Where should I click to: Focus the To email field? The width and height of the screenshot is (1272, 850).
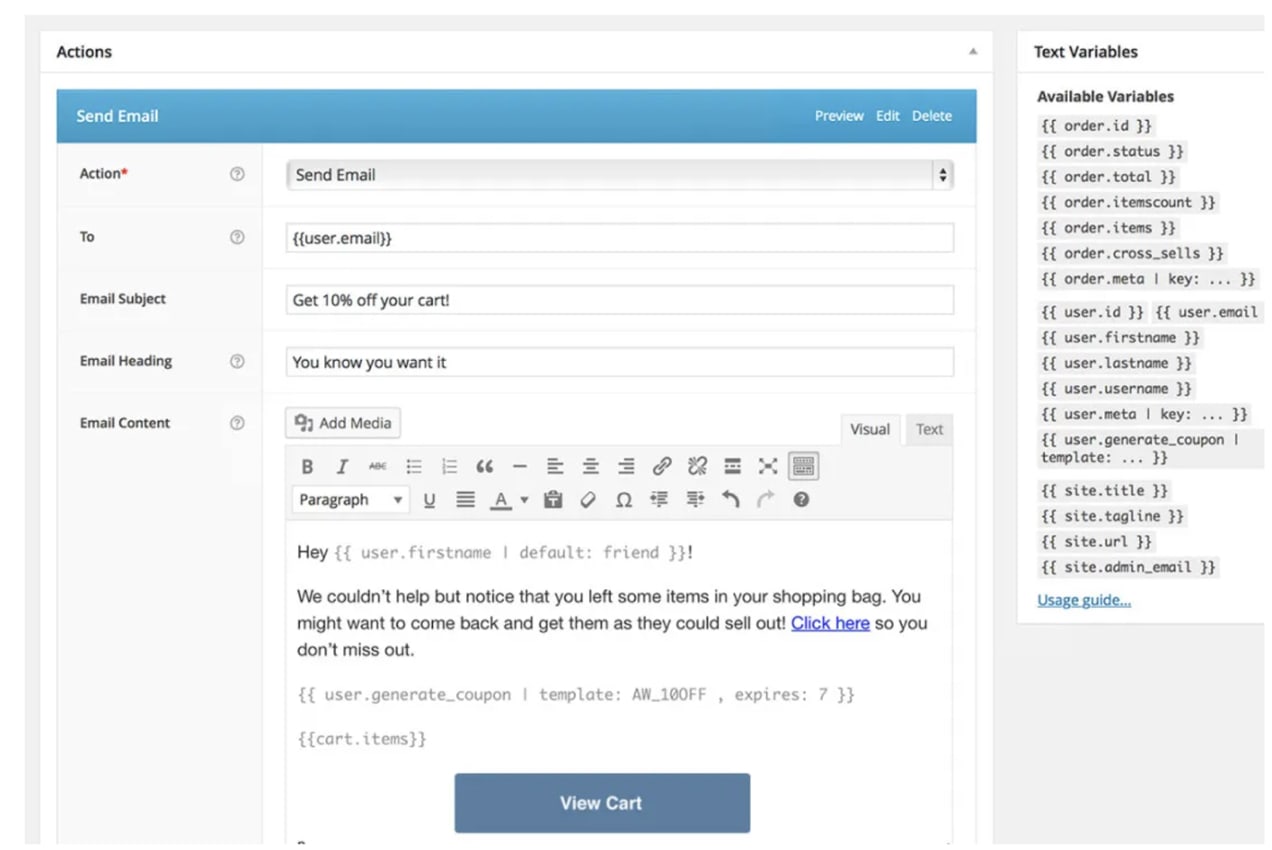pyautogui.click(x=619, y=238)
